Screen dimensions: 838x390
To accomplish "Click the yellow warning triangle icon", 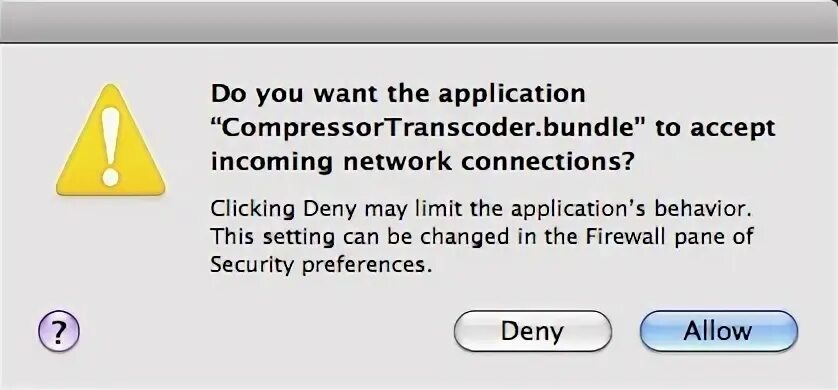I will pos(111,142).
